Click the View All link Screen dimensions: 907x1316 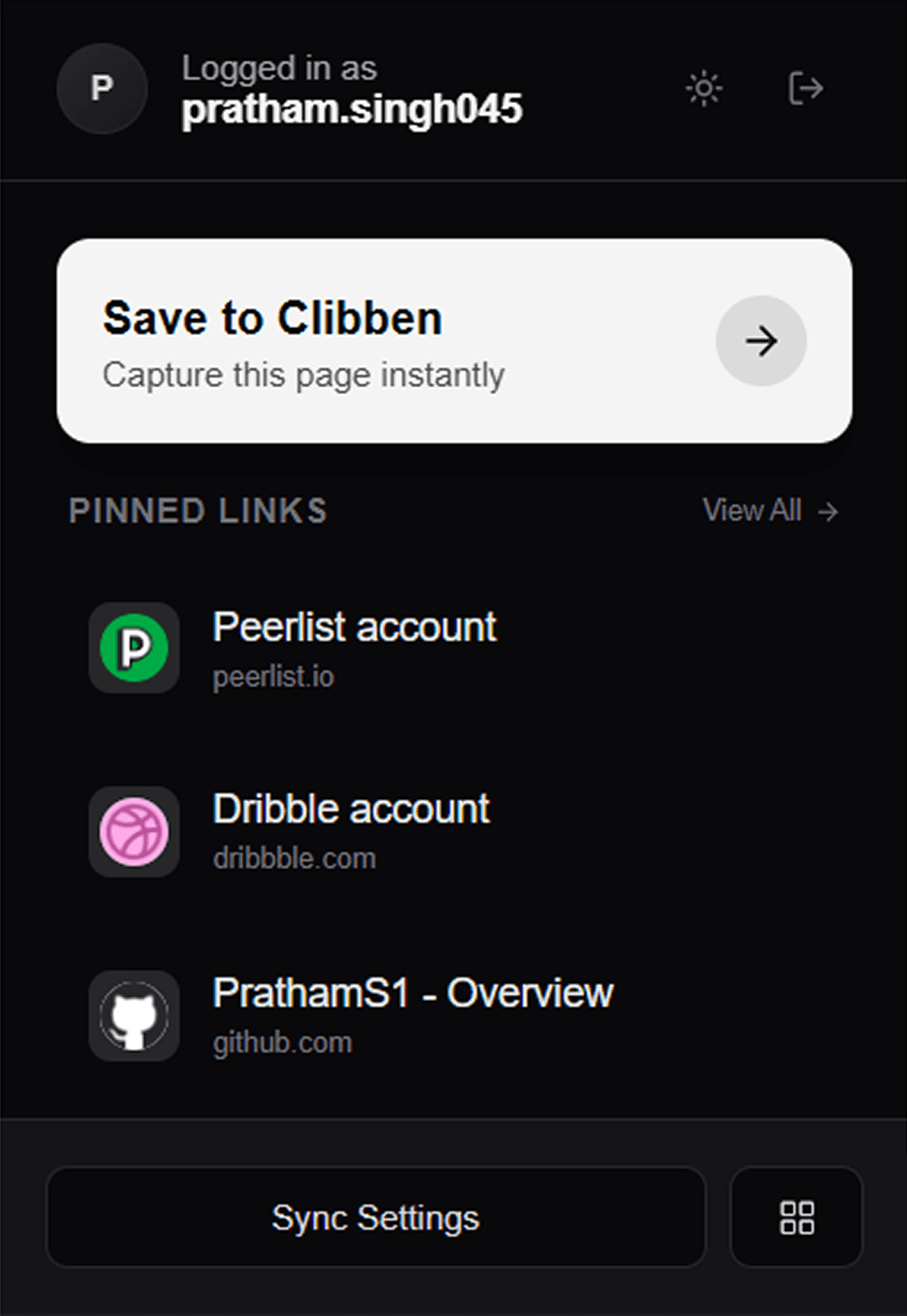pos(752,512)
